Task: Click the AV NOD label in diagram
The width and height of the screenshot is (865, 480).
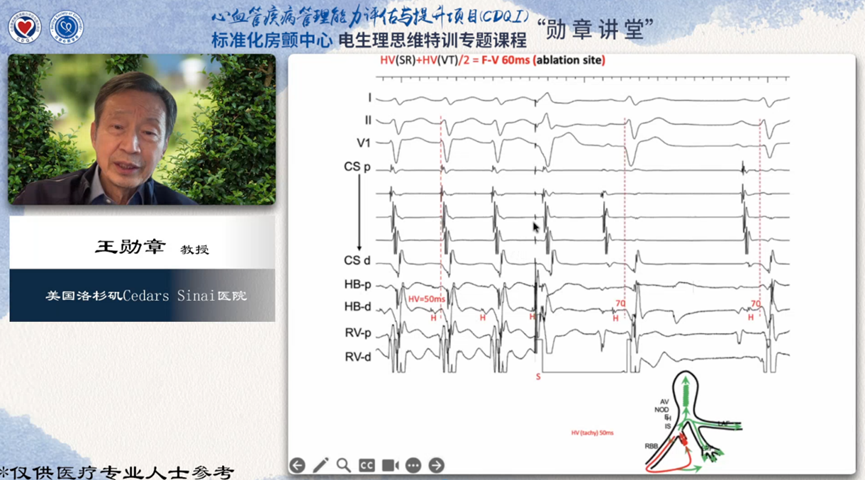Action: (662, 406)
